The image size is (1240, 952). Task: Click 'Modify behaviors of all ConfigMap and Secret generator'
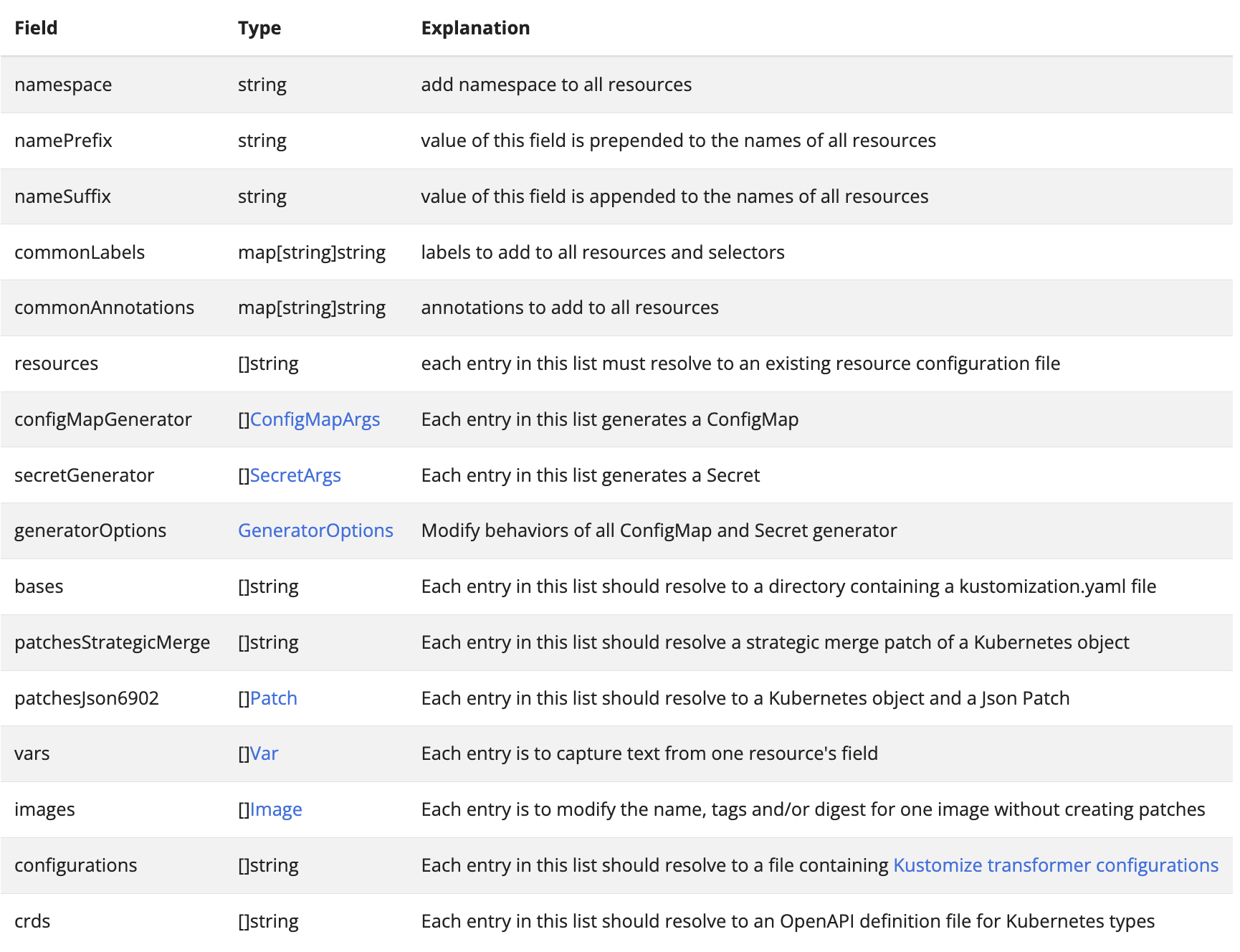[659, 530]
